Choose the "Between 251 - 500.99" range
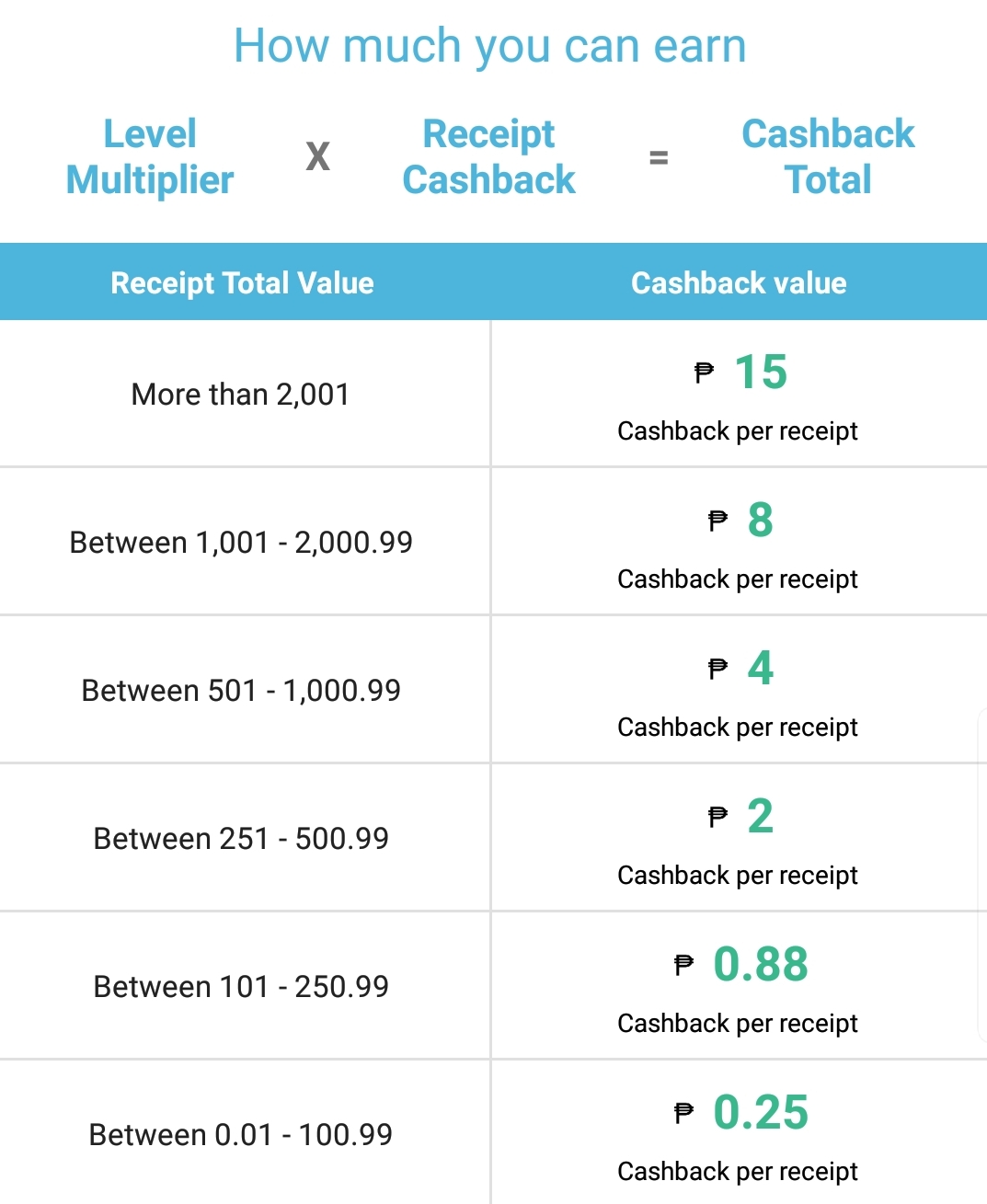 241,839
